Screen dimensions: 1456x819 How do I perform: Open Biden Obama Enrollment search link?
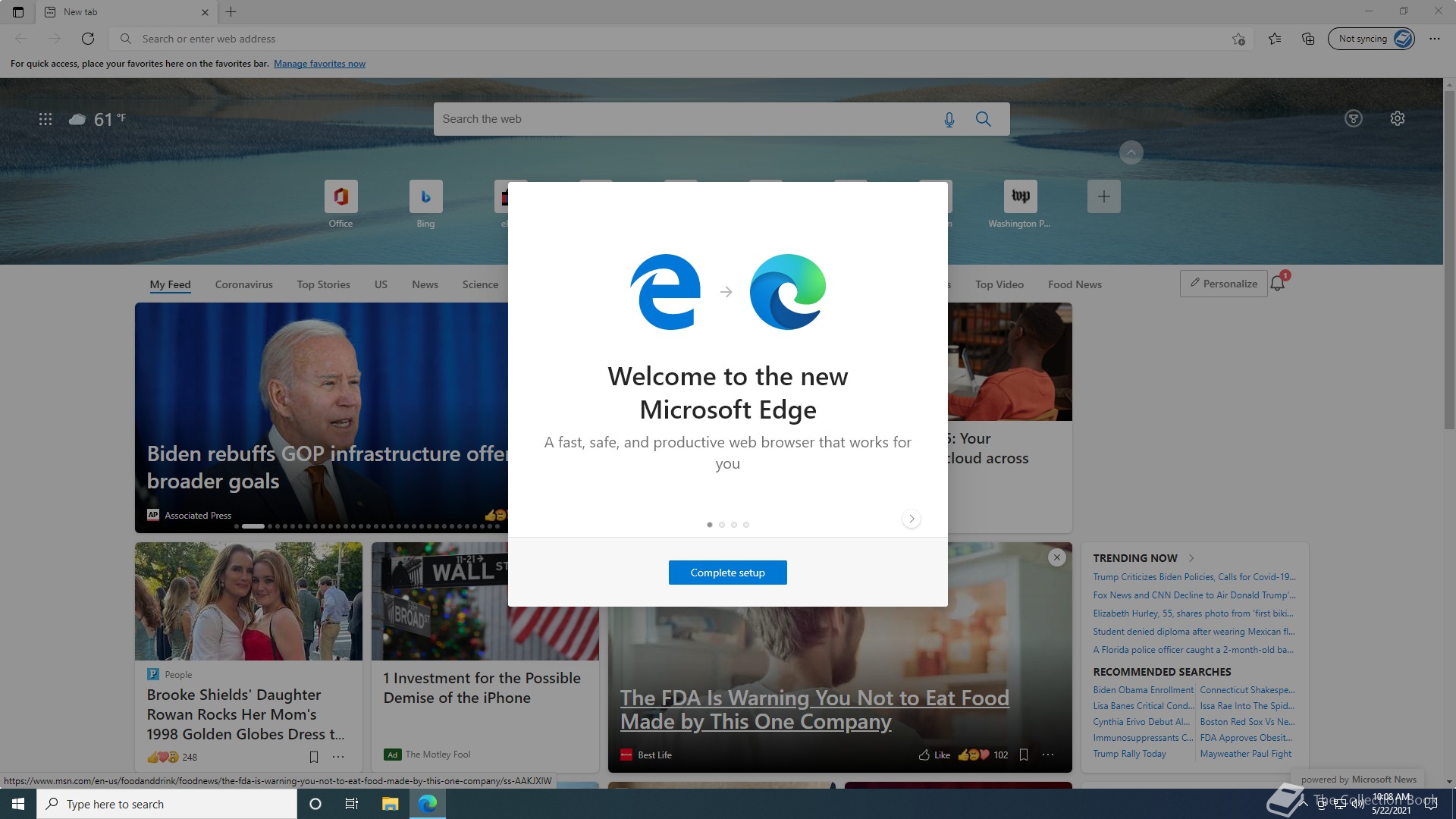[1143, 690]
